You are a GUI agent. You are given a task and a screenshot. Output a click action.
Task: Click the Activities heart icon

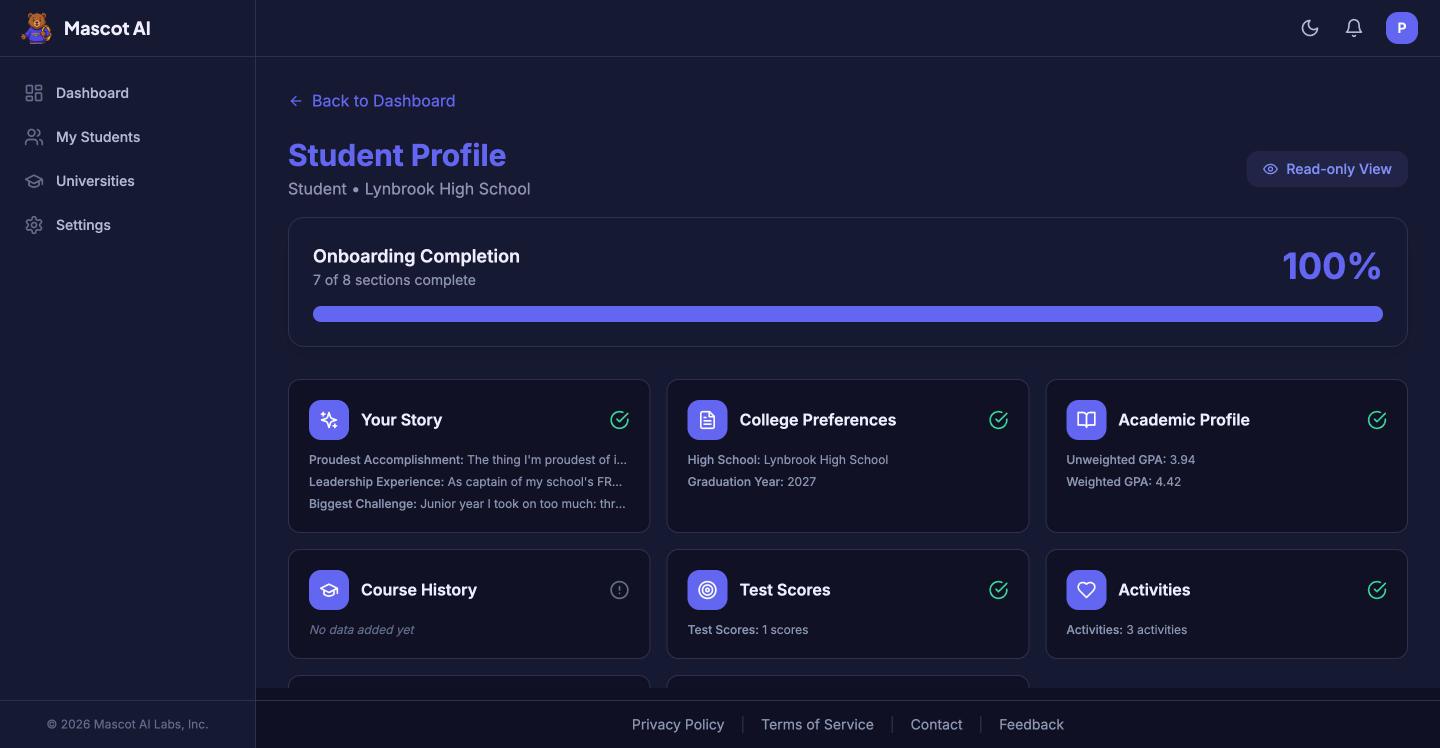pyautogui.click(x=1087, y=590)
